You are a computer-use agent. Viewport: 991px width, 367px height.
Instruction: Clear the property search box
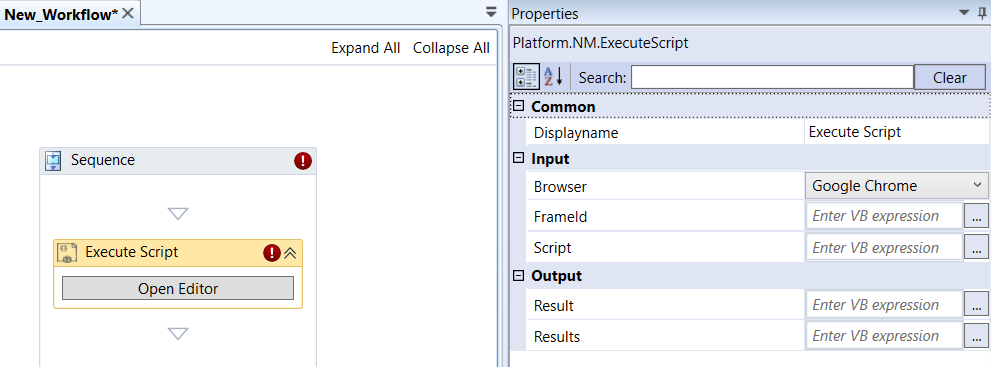[949, 78]
